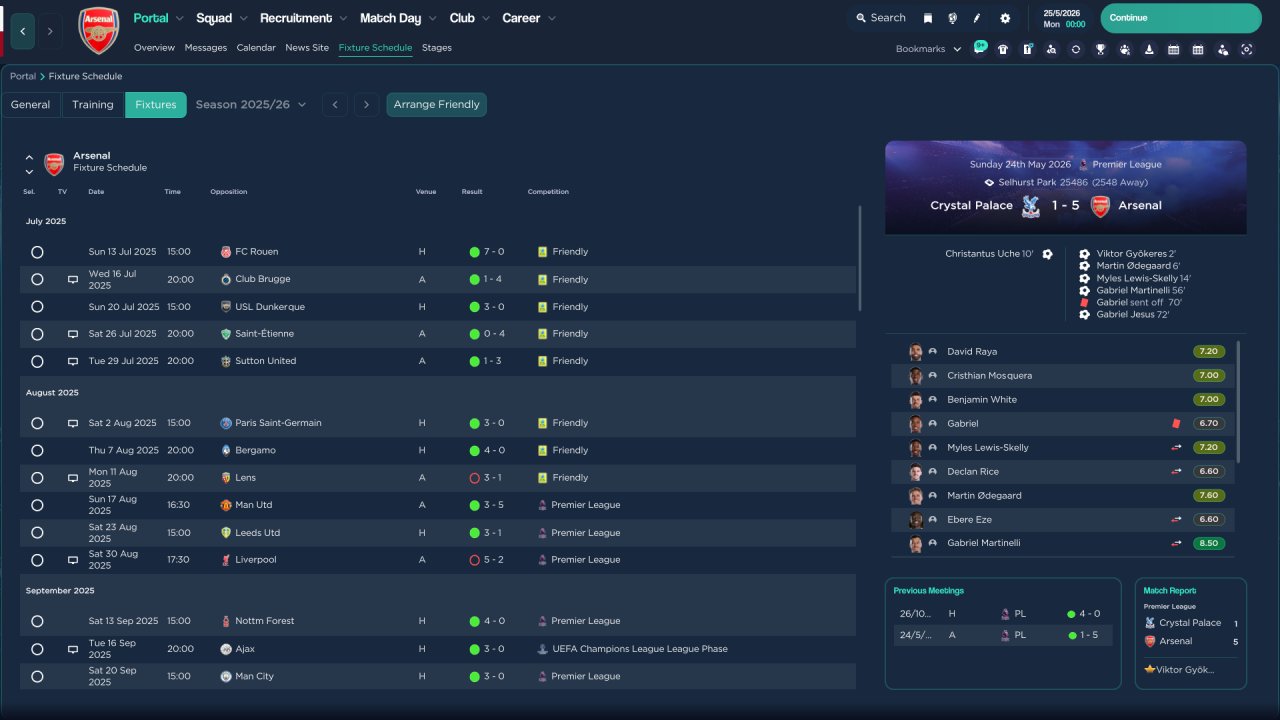Click the Arsenal club badge in header
The image size is (1280, 720).
pos(98,30)
